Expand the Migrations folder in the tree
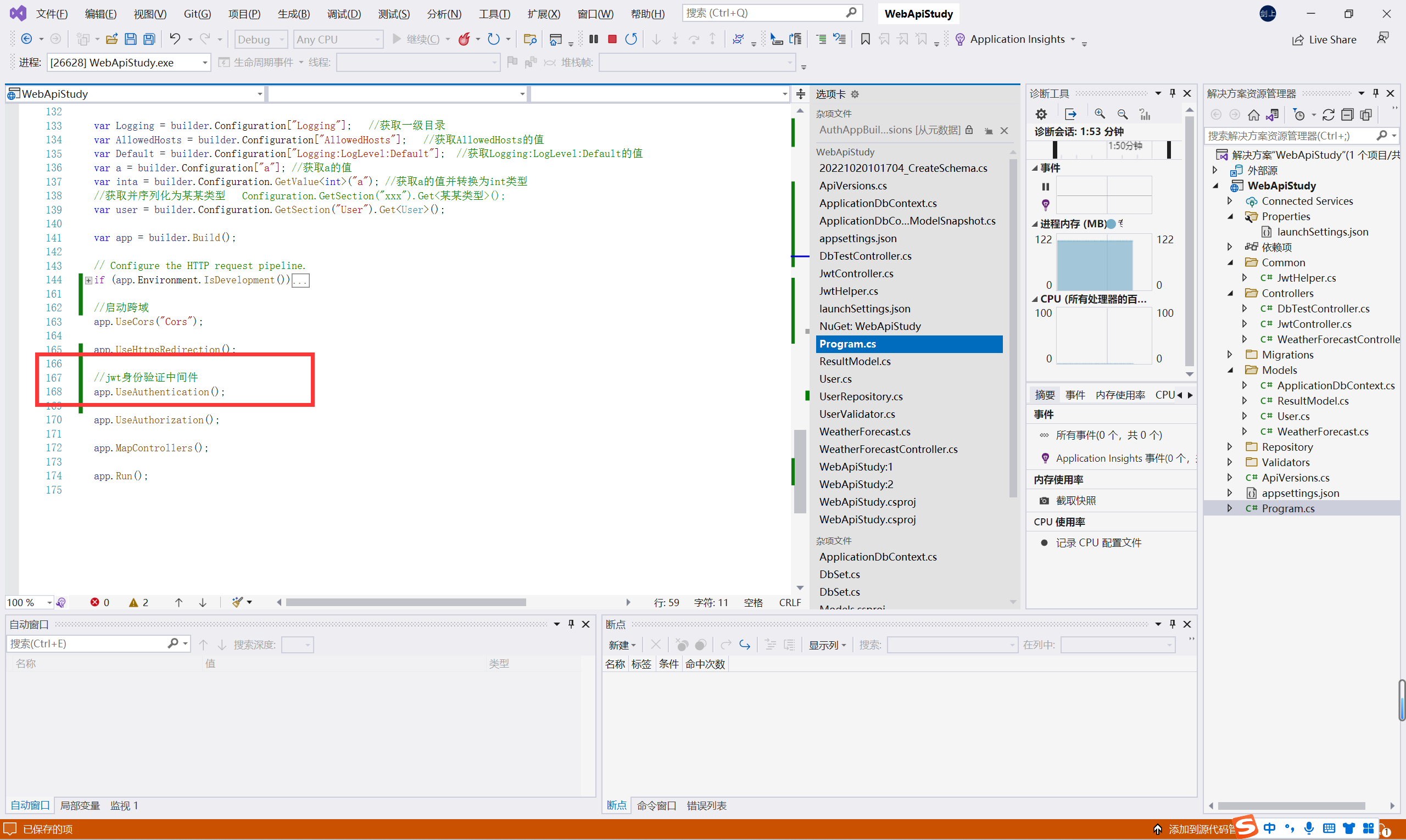The image size is (1406, 840). 1230,355
